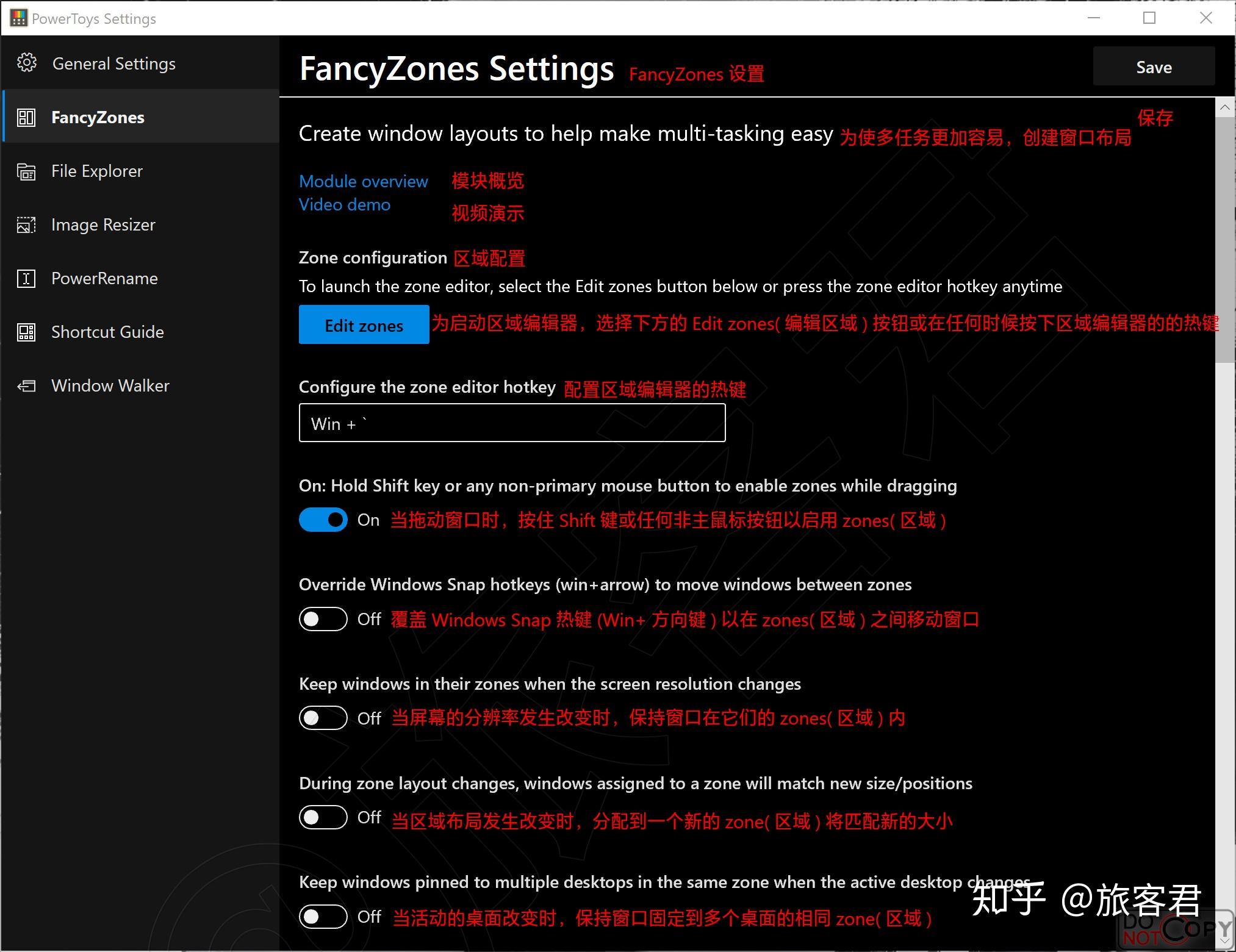Toggle match new size/positions on layout change
Viewport: 1236px width, 952px height.
pos(323,817)
